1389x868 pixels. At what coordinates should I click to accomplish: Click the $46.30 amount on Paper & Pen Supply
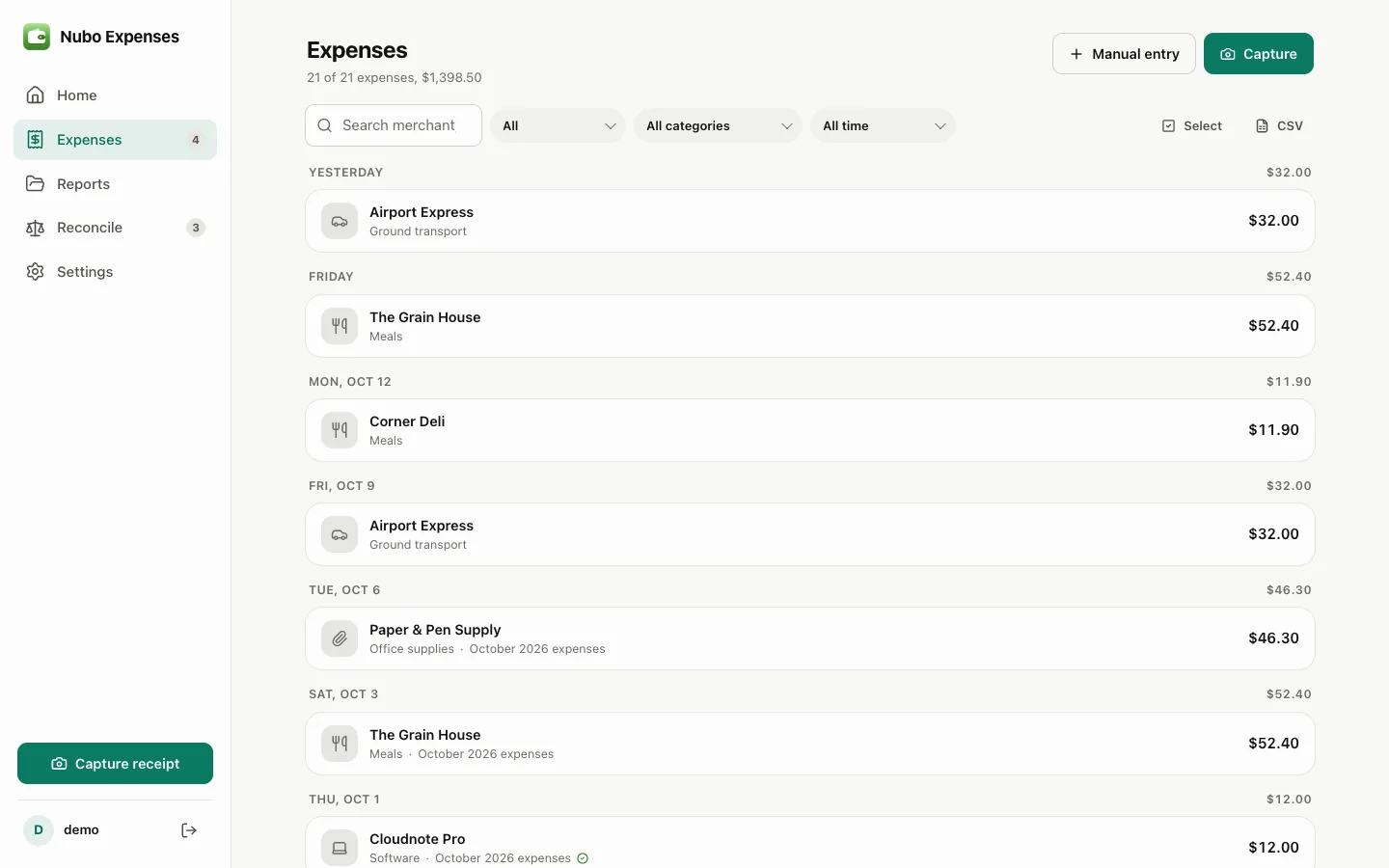click(x=1273, y=638)
